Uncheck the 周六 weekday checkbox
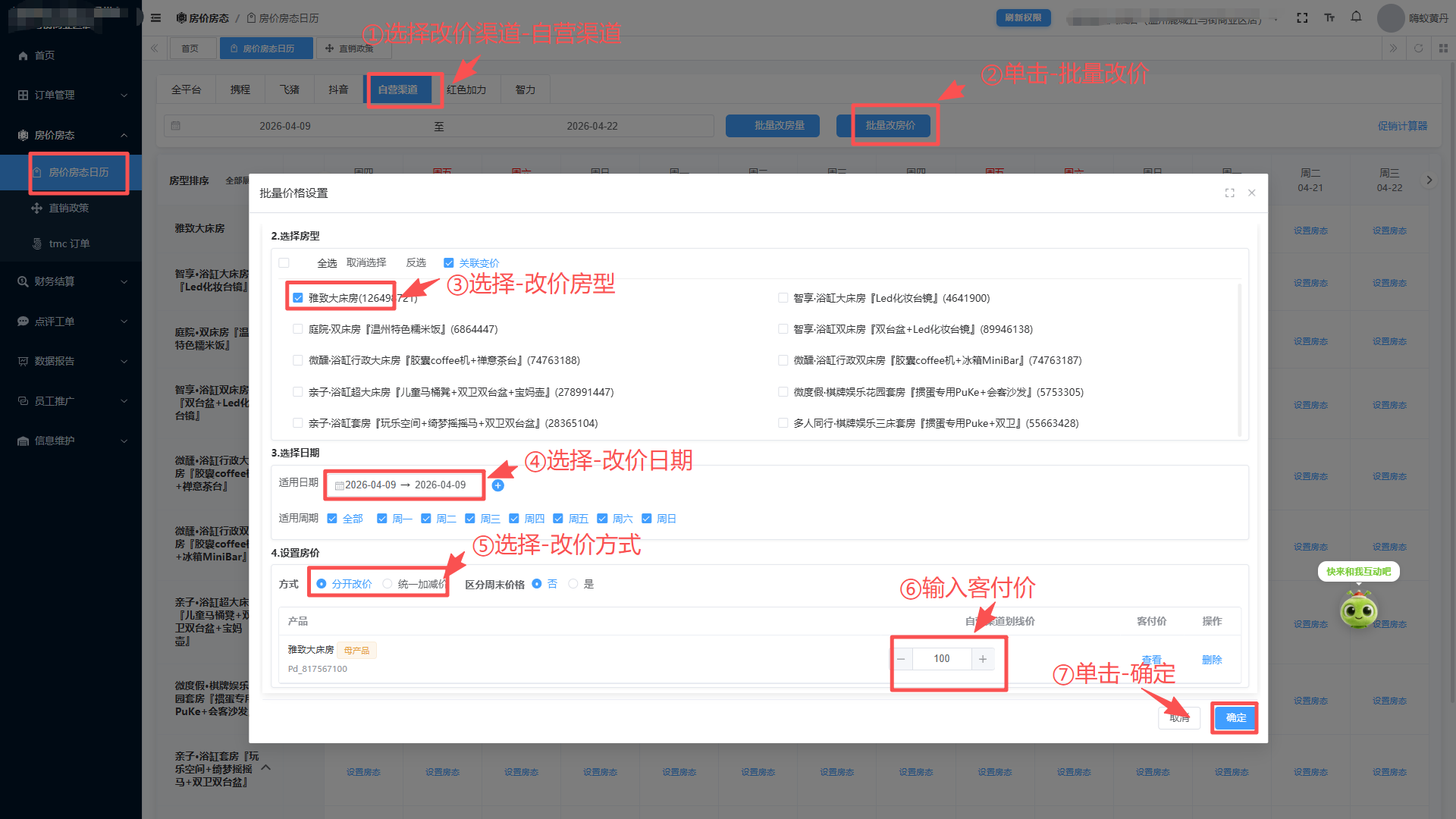 point(602,519)
